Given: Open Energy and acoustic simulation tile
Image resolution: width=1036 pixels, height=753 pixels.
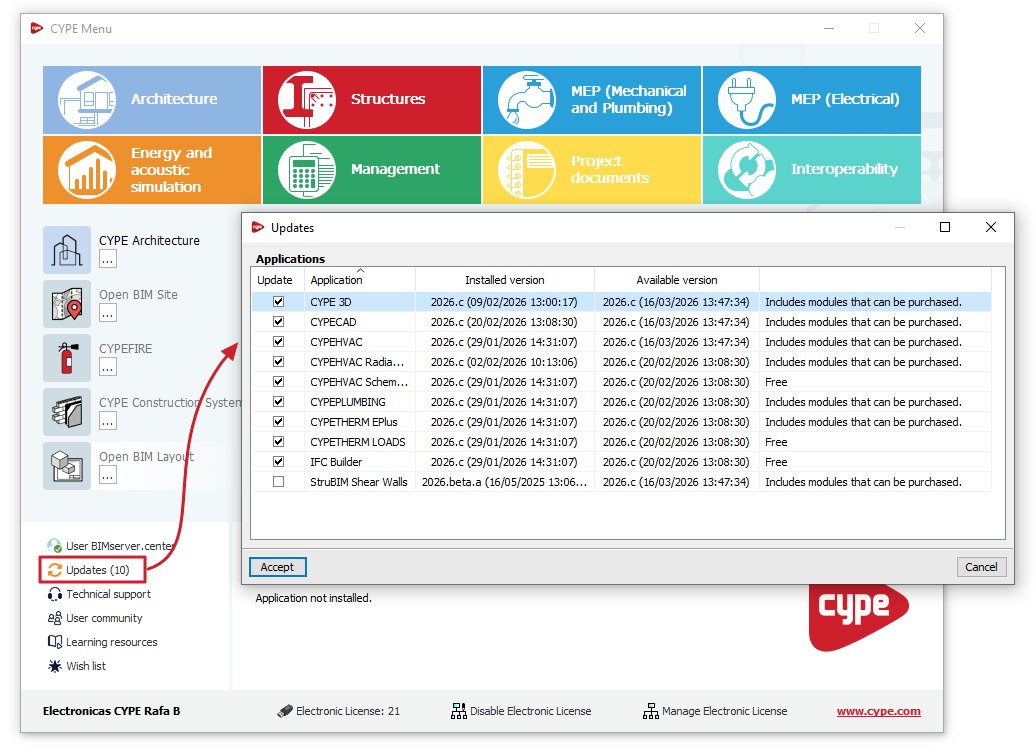Looking at the screenshot, I should (152, 170).
